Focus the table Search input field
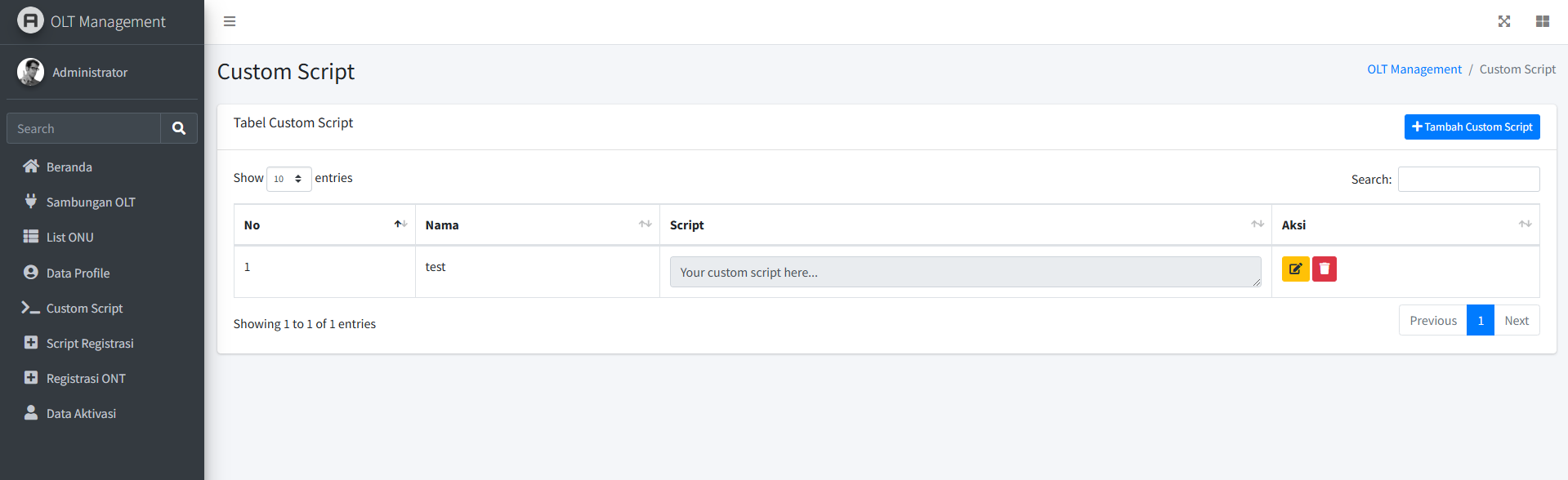1568x480 pixels. [x=1468, y=179]
